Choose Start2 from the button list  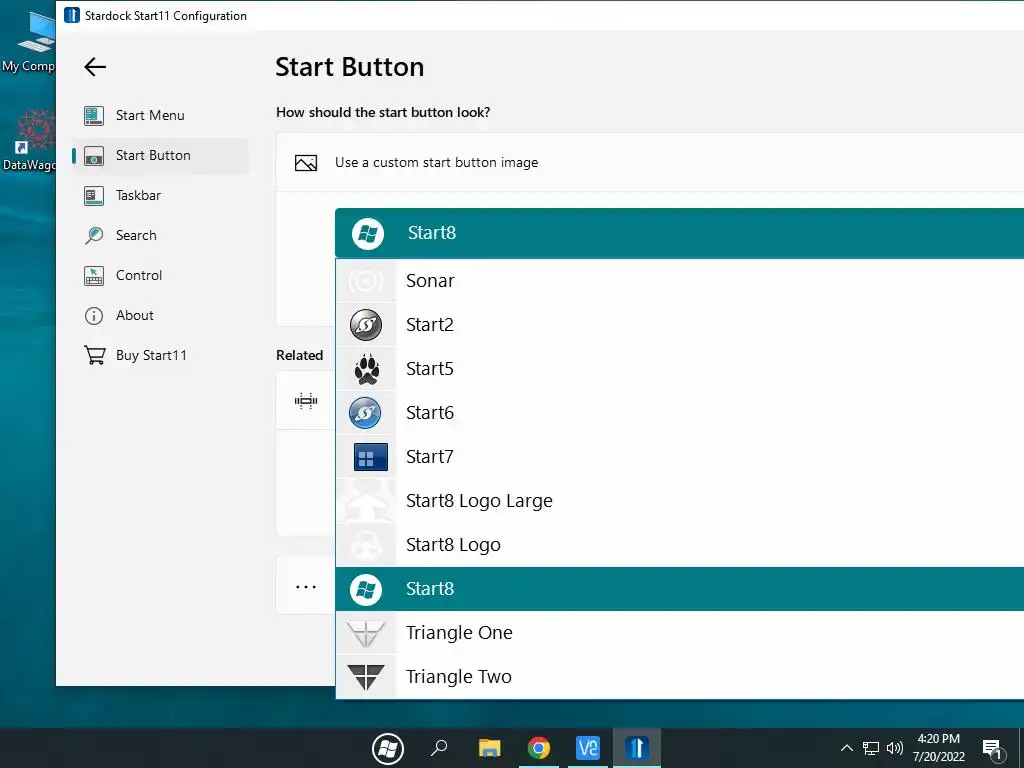tap(679, 325)
